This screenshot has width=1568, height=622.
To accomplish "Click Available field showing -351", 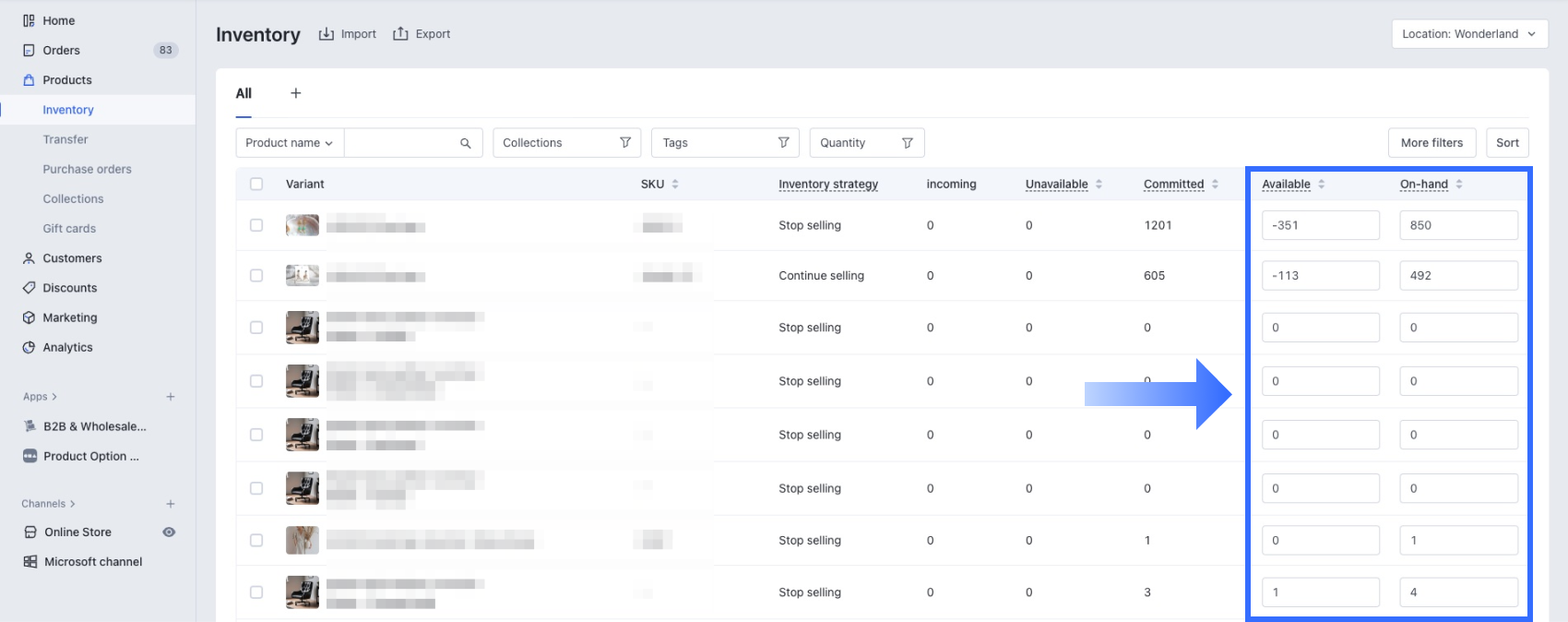I will click(1320, 225).
